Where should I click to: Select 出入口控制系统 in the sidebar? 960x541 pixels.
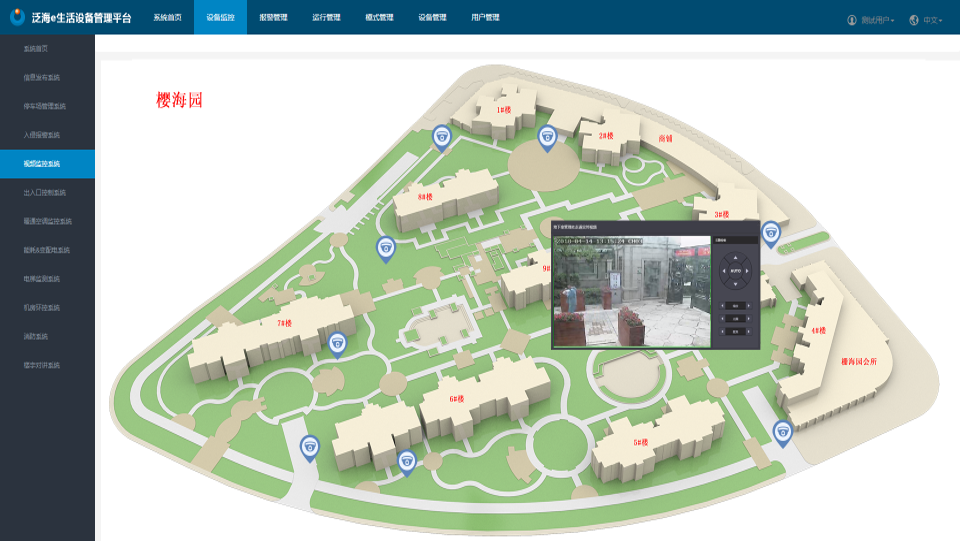click(x=44, y=192)
